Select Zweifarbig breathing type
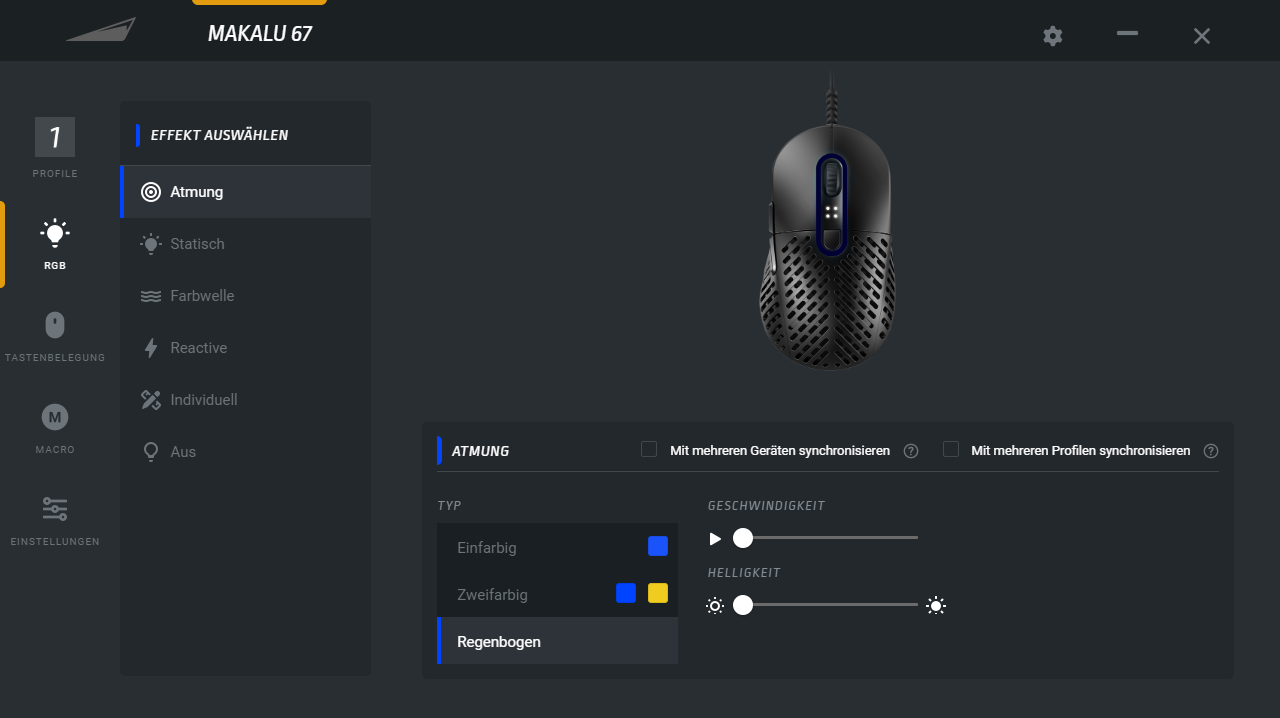This screenshot has height=718, width=1280. pos(557,594)
